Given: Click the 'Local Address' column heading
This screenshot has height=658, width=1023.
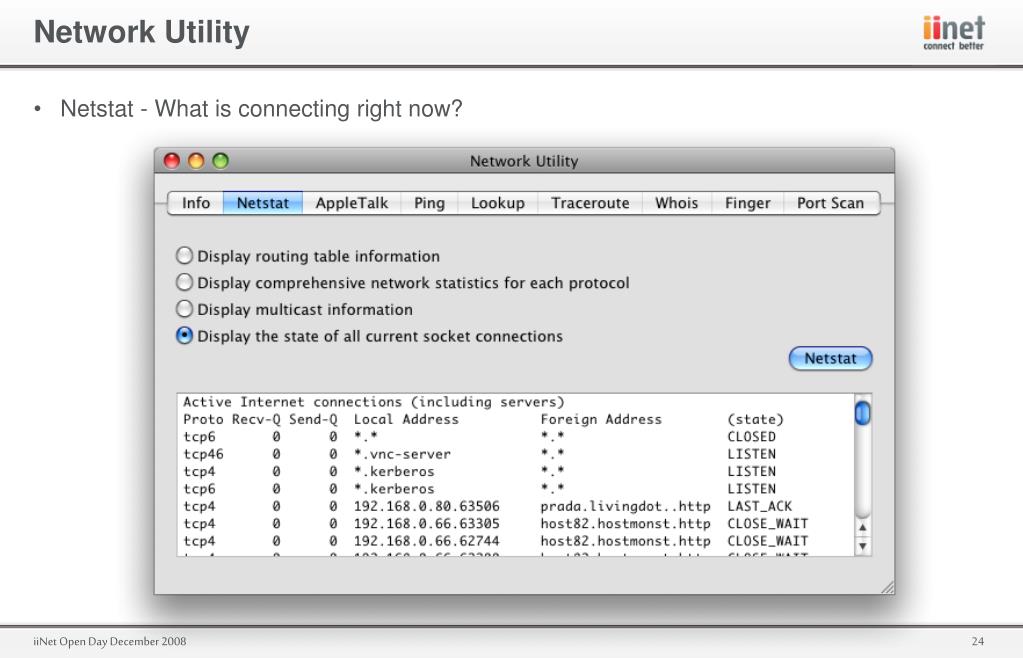Looking at the screenshot, I should (406, 419).
